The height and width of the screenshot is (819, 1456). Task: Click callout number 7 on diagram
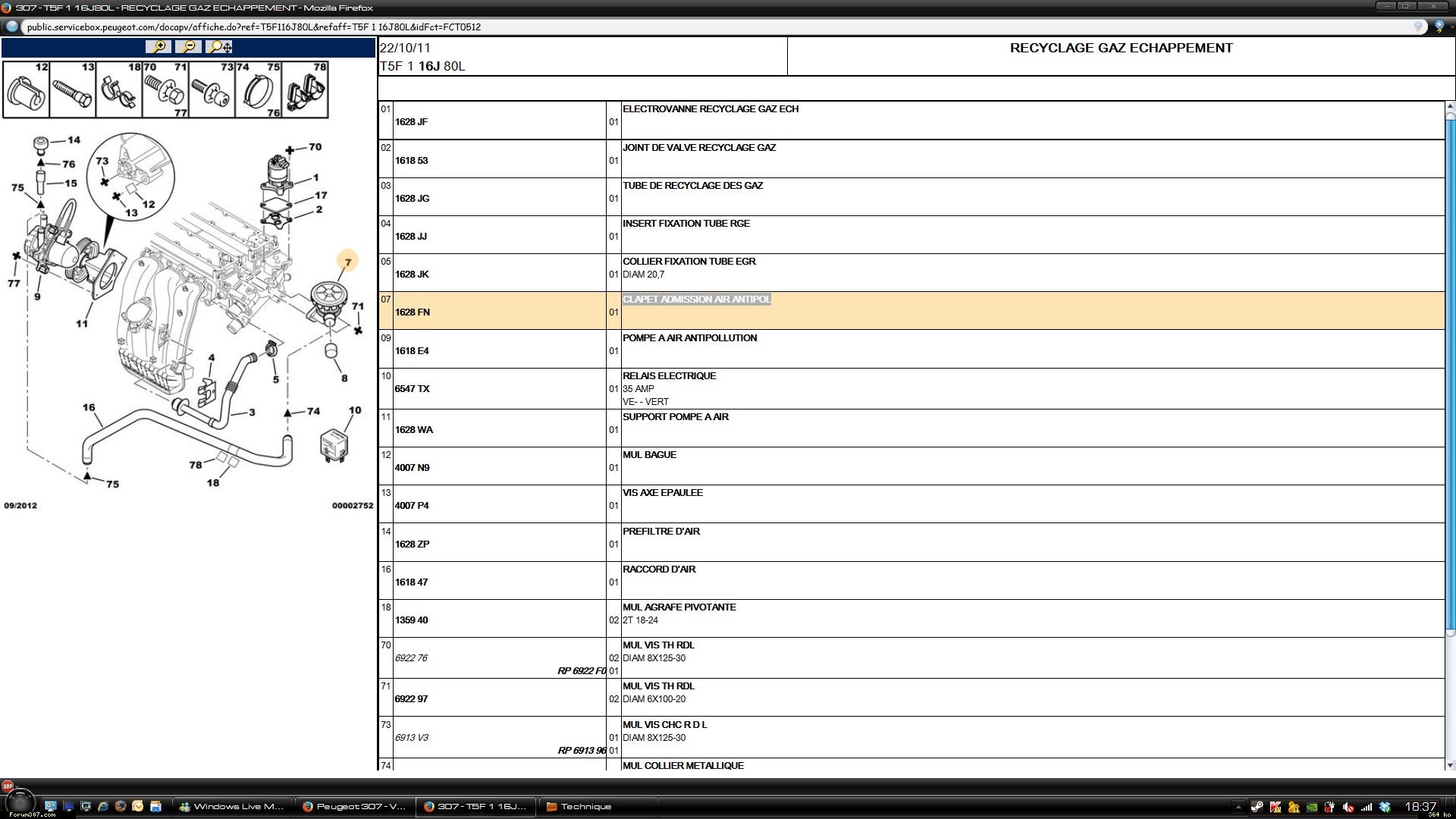(347, 262)
